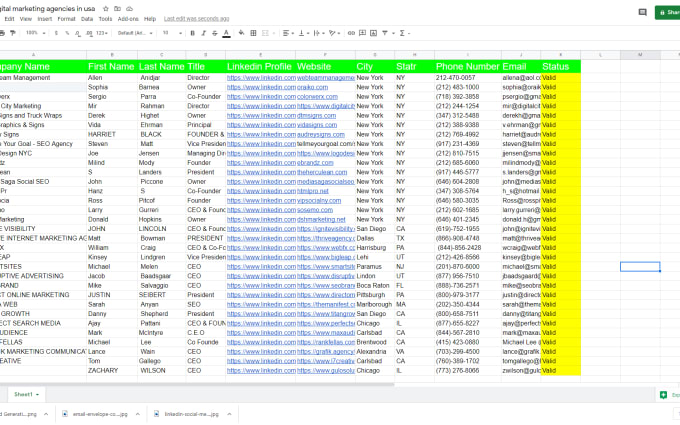Expand filter views dropdown arrow

click(393, 33)
